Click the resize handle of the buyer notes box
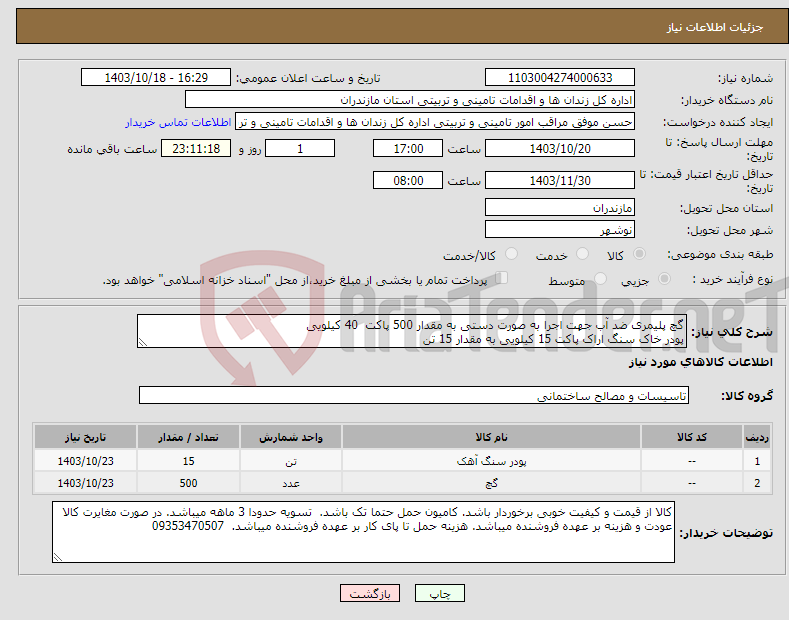Screen dimensions: 789x620 click(58, 558)
